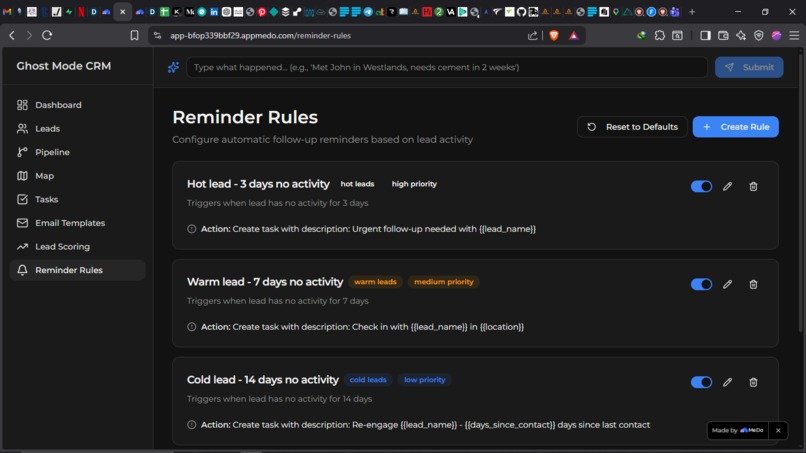Open the Dashboard page in sidebar
The width and height of the screenshot is (806, 453).
[x=77, y=105]
